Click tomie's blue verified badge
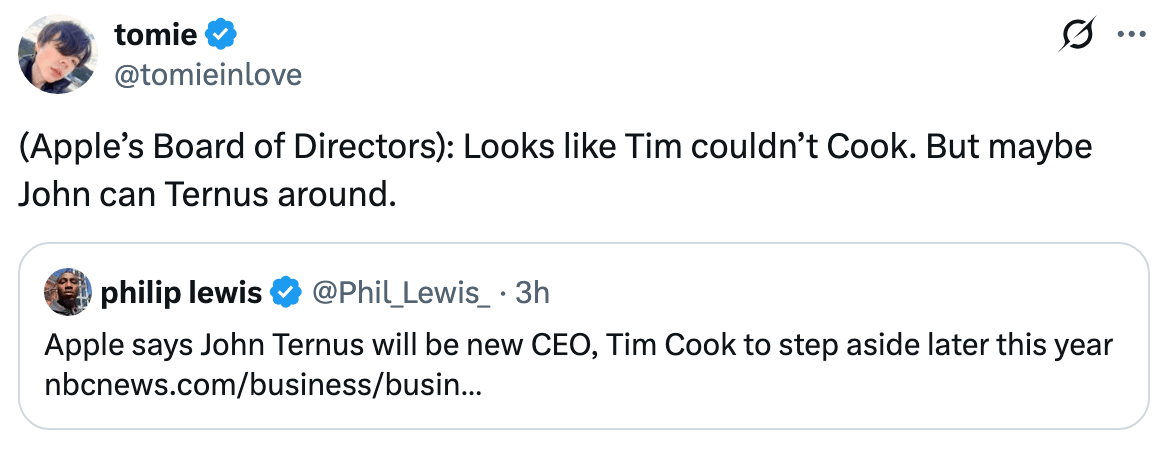The height and width of the screenshot is (452, 1174). pyautogui.click(x=221, y=36)
